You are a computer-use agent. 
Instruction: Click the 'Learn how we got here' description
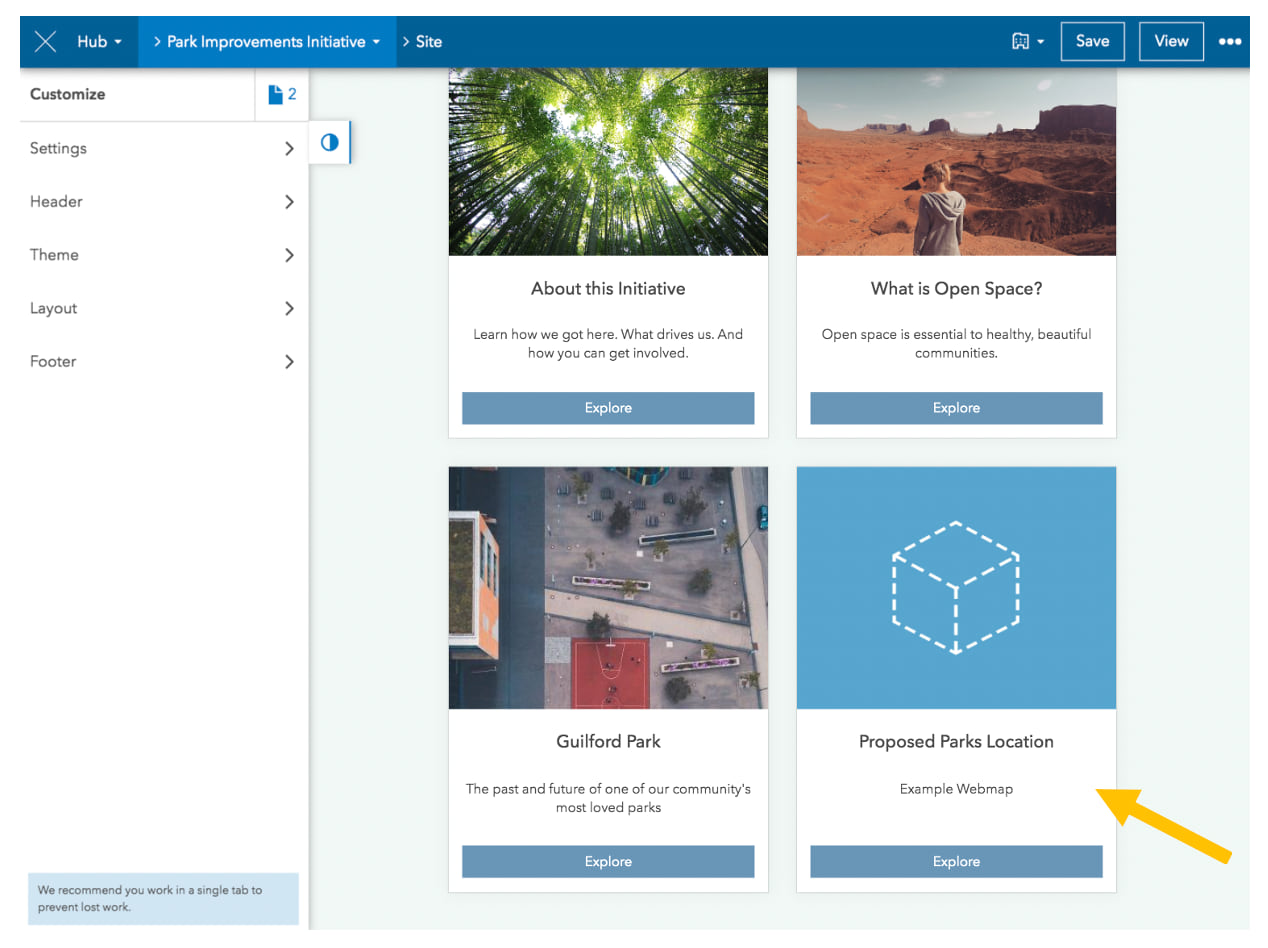coord(608,344)
